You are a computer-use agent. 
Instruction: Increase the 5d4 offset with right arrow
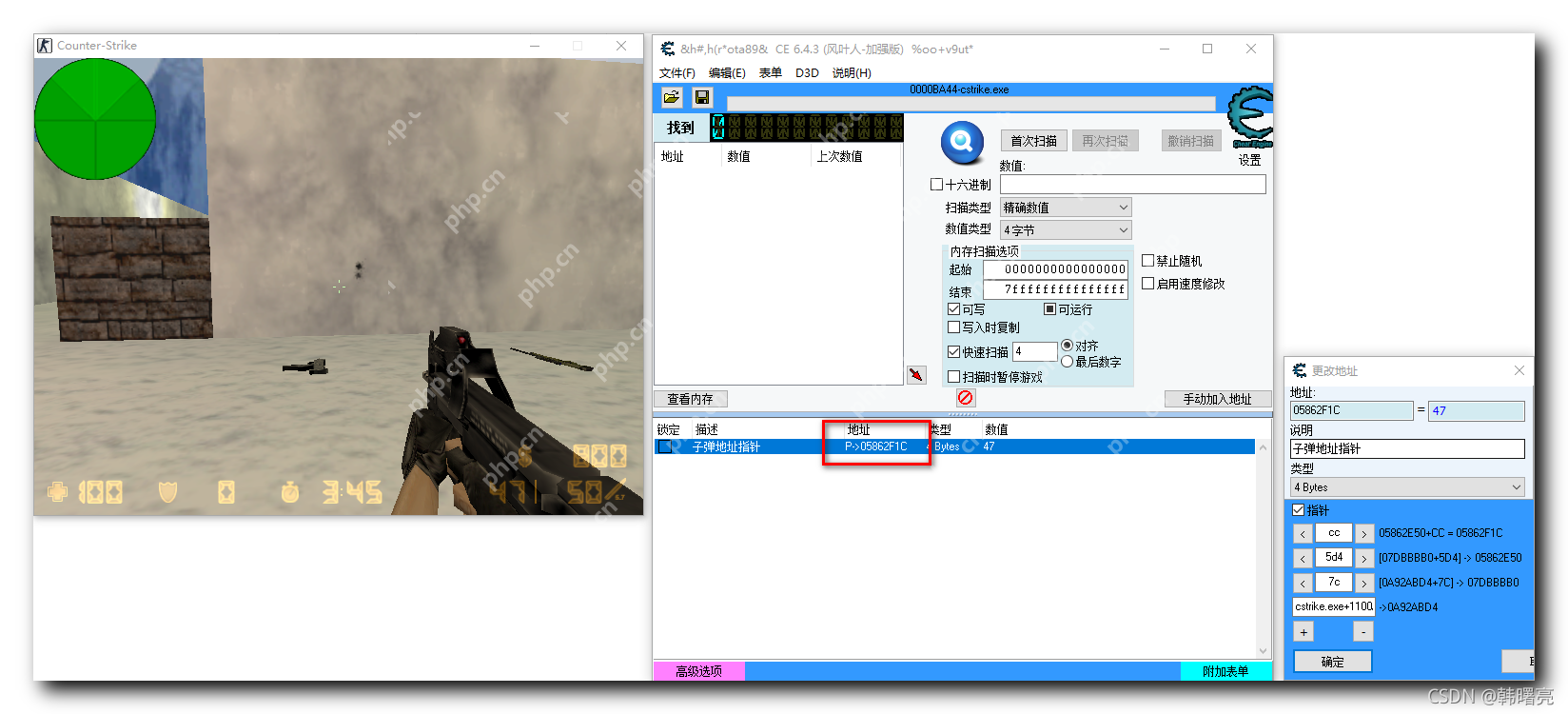coord(1364,558)
